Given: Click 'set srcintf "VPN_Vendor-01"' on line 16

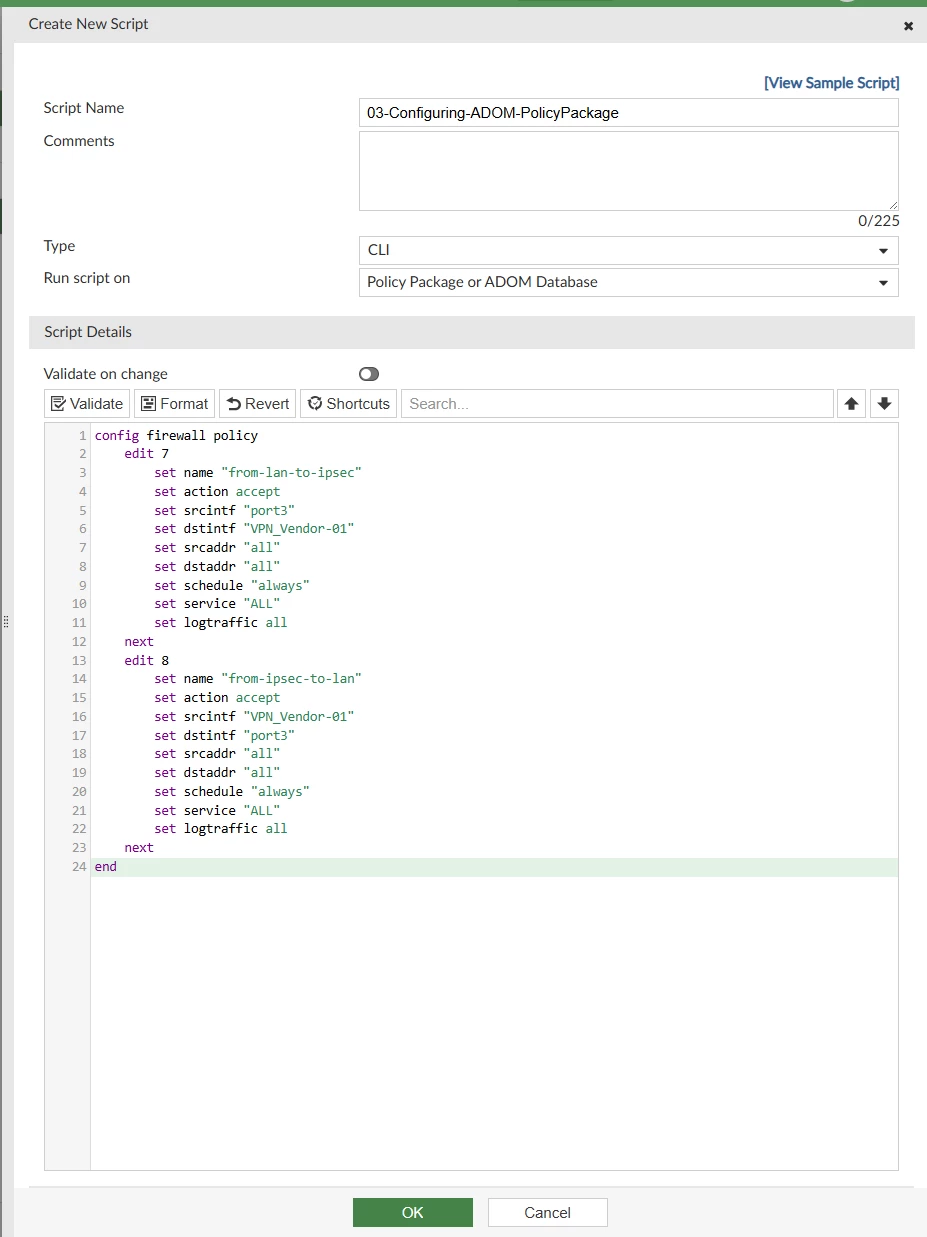Looking at the screenshot, I should point(254,716).
